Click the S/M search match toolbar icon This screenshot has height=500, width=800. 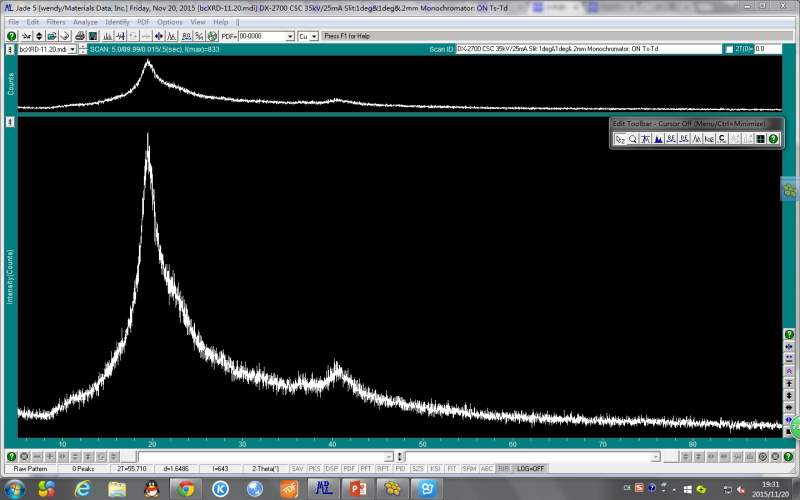(x=199, y=36)
